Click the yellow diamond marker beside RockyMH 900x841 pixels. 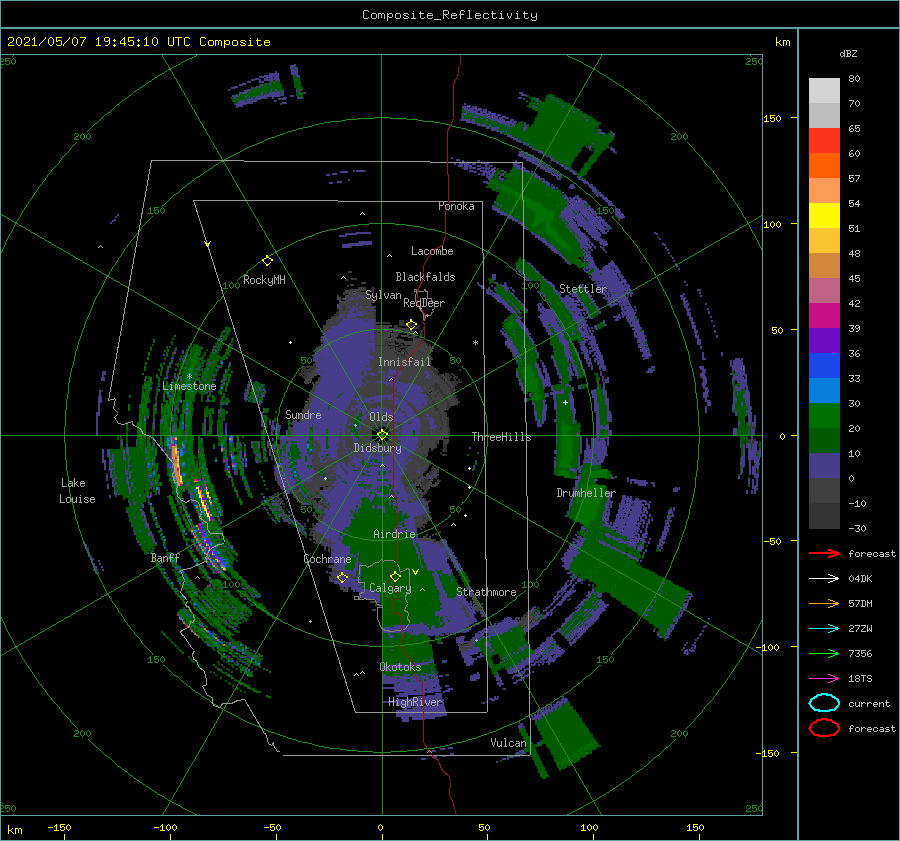coord(267,261)
